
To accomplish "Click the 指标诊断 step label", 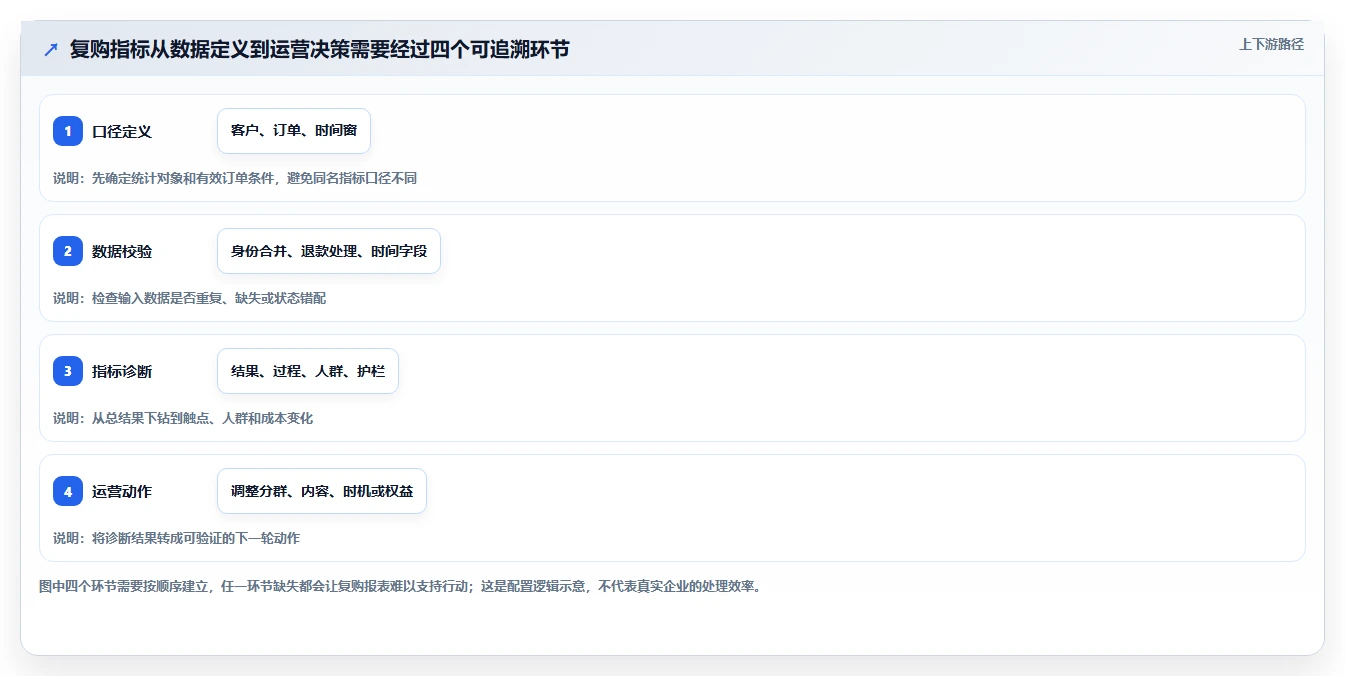I will click(122, 371).
